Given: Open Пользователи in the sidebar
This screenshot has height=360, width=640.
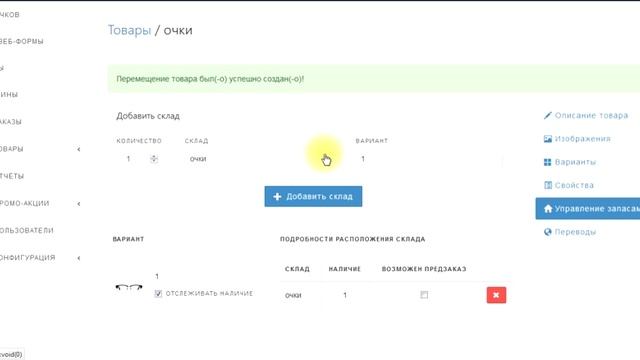Looking at the screenshot, I should click(x=27, y=231).
